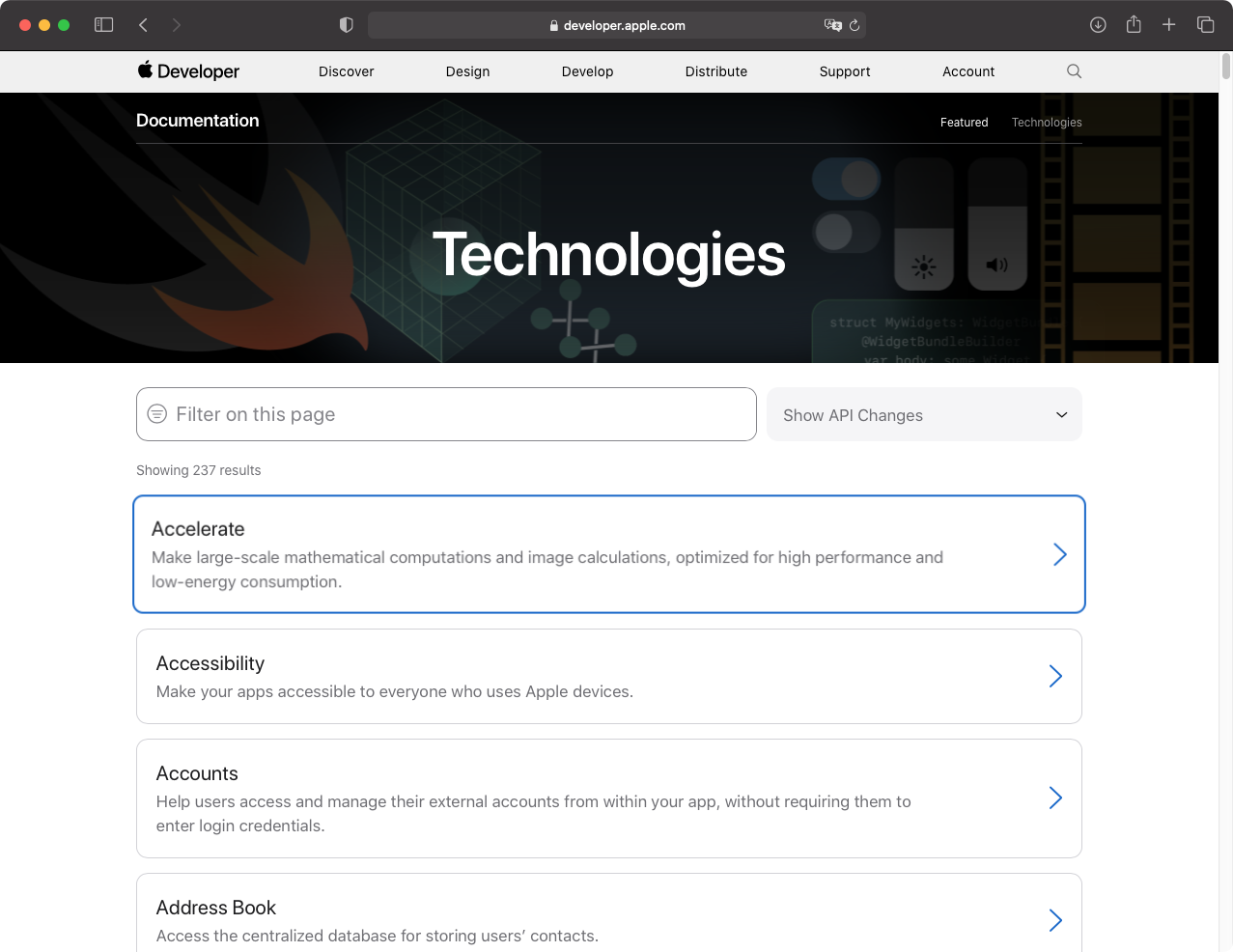
Task: Click the Technologies page title
Action: click(609, 255)
